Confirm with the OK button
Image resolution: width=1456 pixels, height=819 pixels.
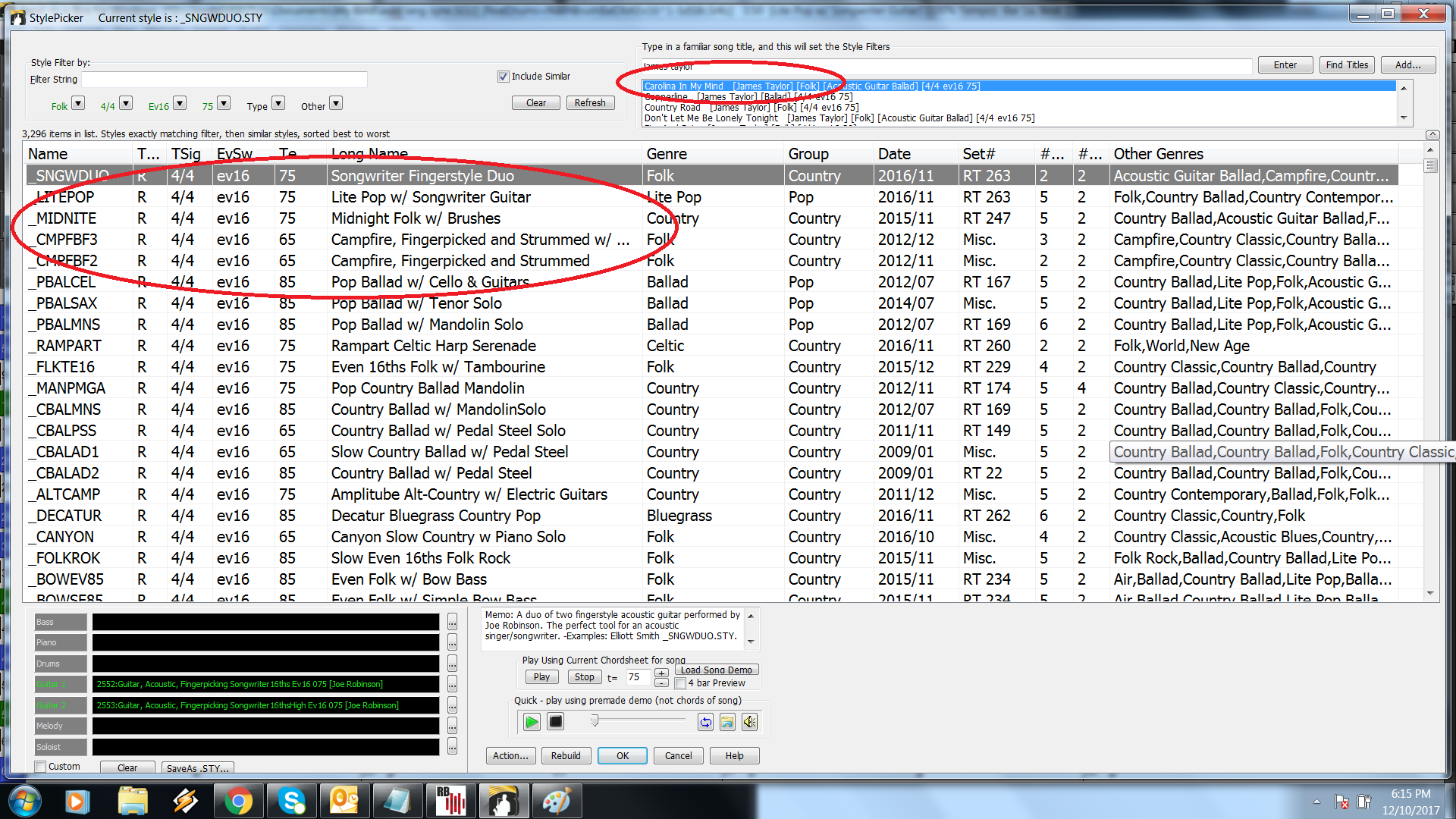(x=623, y=756)
